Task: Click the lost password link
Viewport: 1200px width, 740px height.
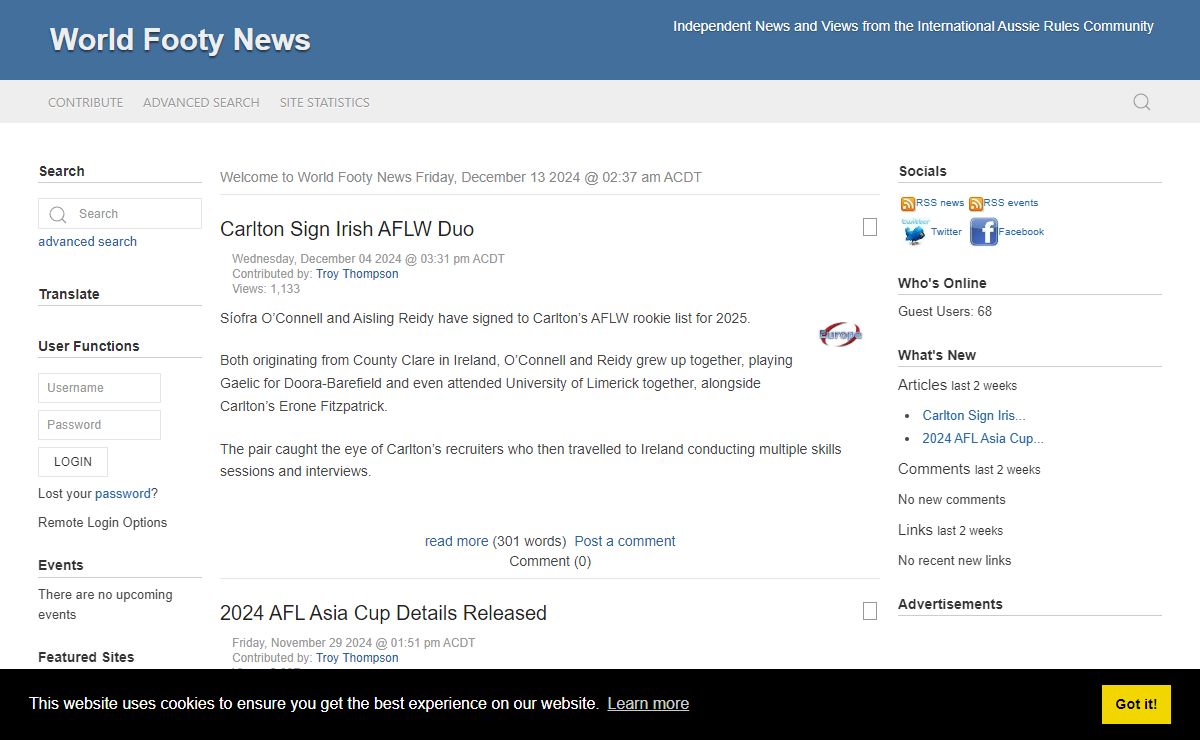Action: tap(123, 493)
